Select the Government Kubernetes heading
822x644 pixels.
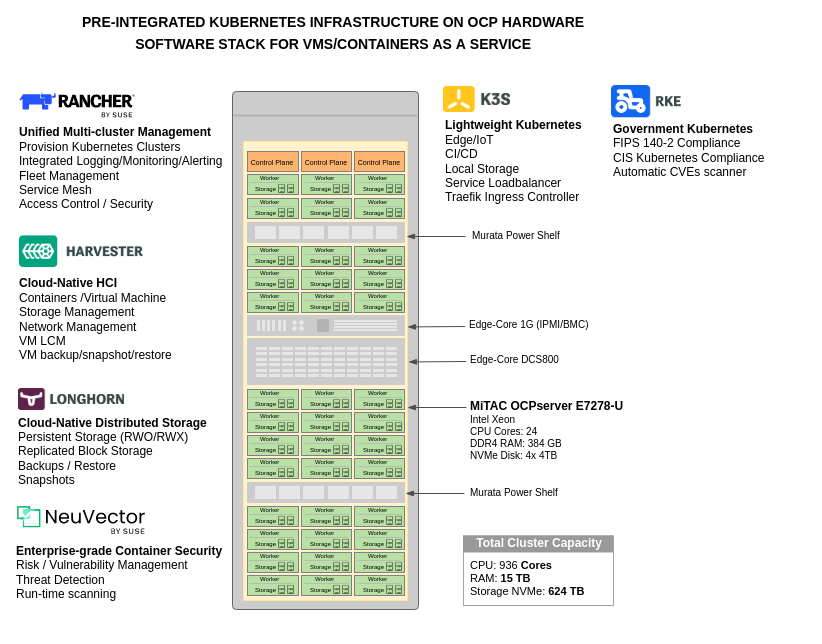pos(682,129)
